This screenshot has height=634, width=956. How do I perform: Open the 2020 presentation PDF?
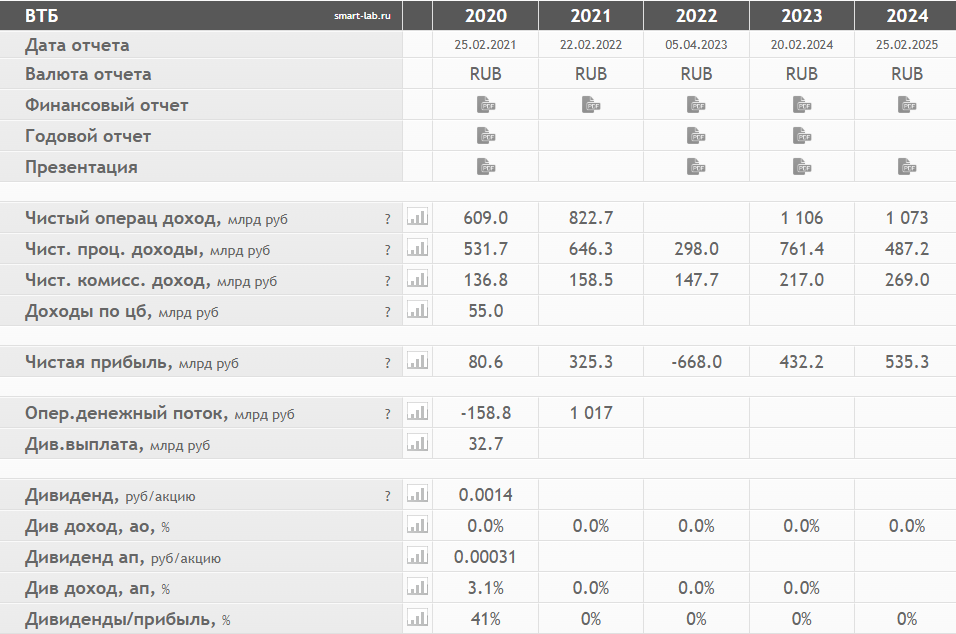485,167
